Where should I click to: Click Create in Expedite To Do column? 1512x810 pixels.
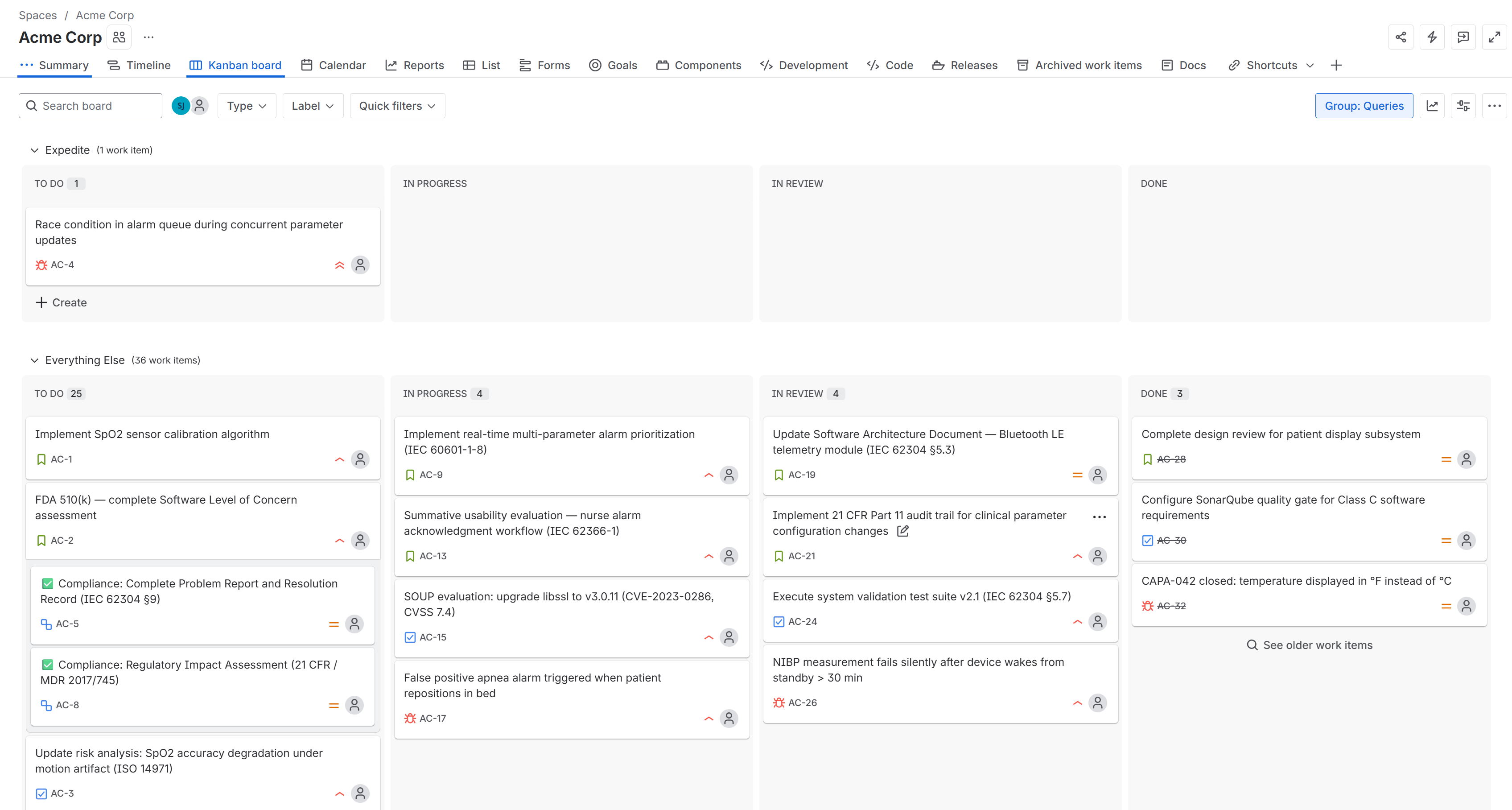[61, 303]
